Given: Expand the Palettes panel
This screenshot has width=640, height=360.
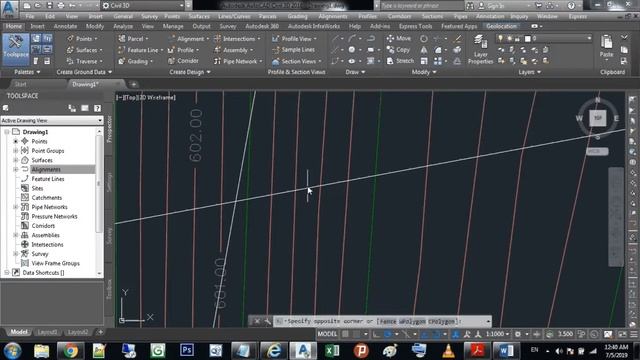Looking at the screenshot, I should (27, 72).
